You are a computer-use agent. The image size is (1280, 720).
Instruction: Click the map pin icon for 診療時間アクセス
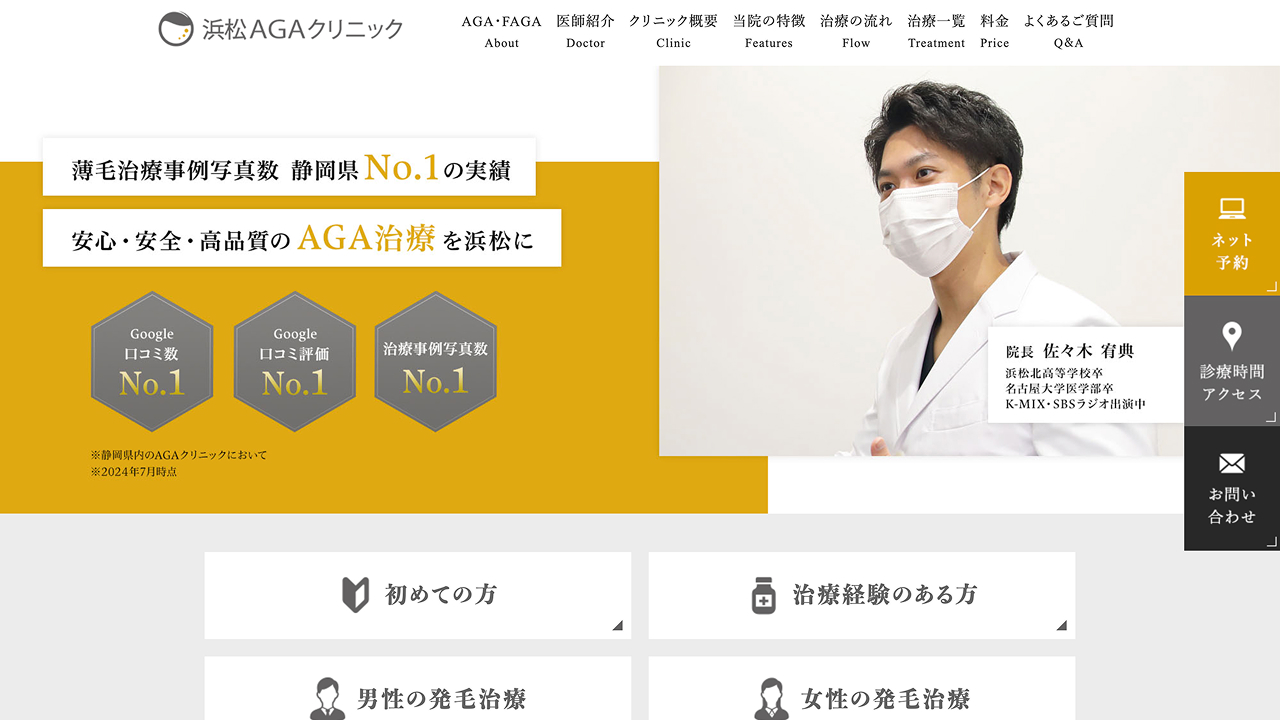coord(1232,336)
